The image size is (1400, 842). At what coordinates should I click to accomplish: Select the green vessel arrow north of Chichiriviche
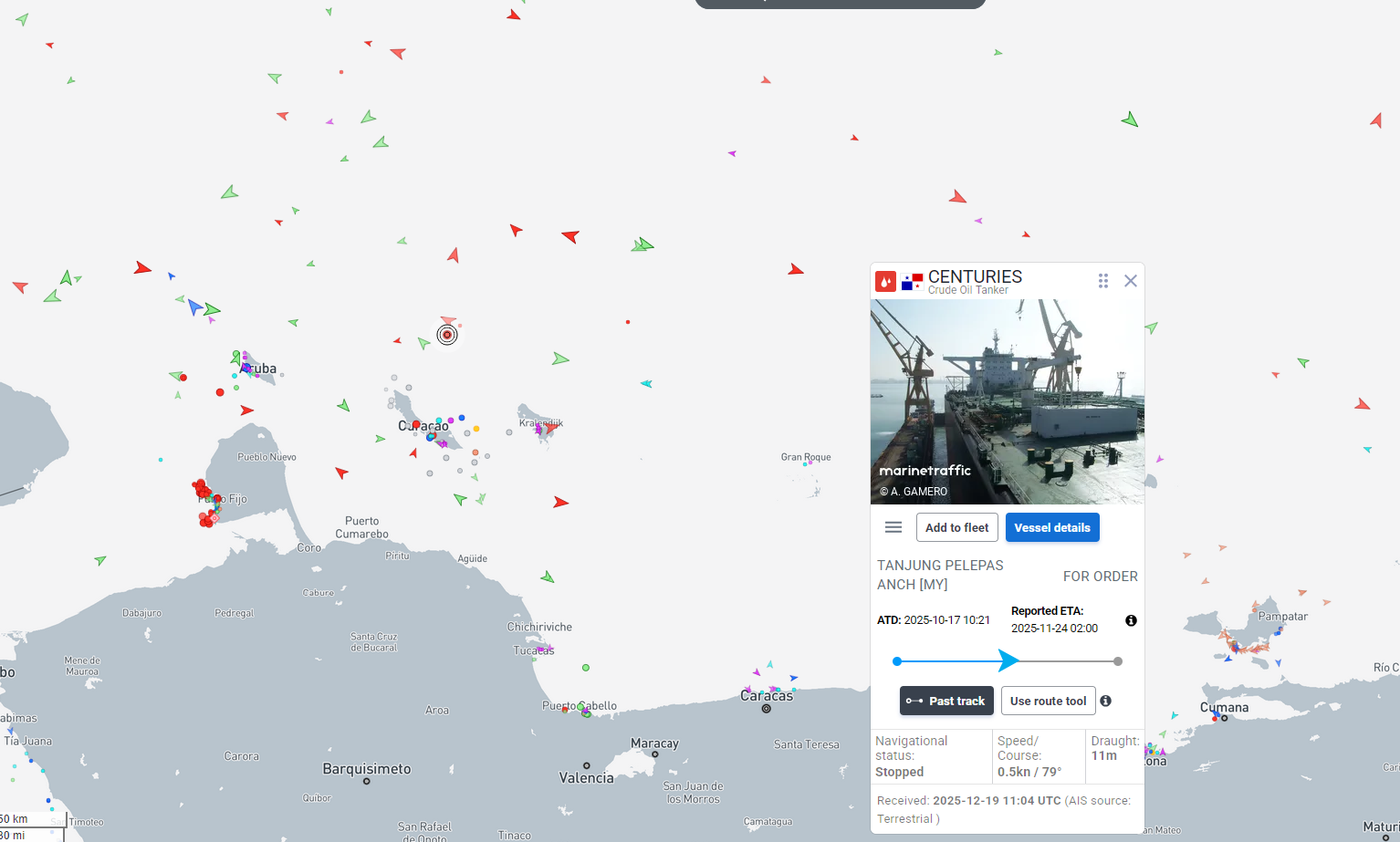[548, 577]
